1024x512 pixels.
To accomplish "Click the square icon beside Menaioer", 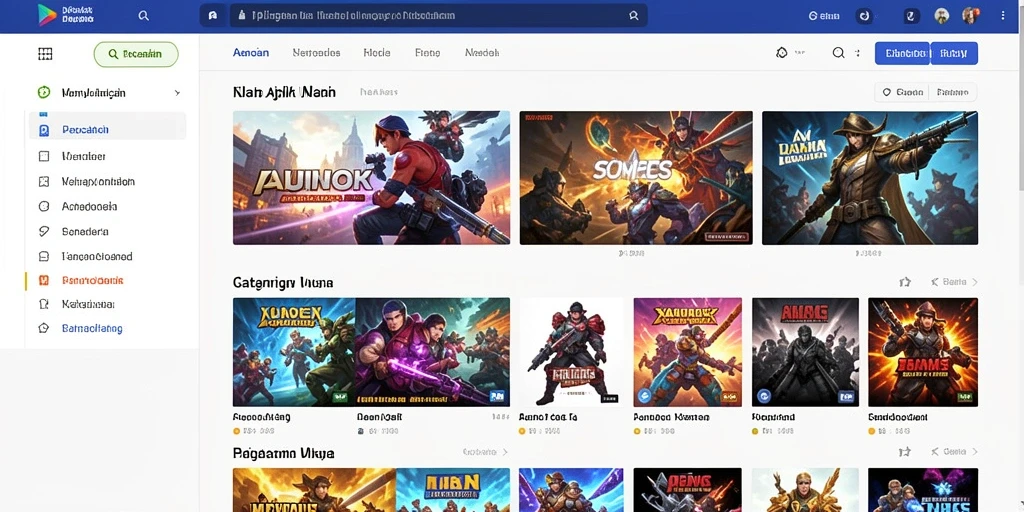I will 44,156.
